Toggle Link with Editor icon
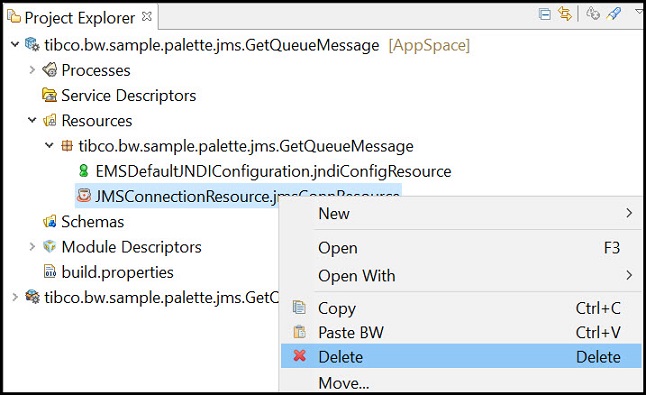 click(x=565, y=14)
